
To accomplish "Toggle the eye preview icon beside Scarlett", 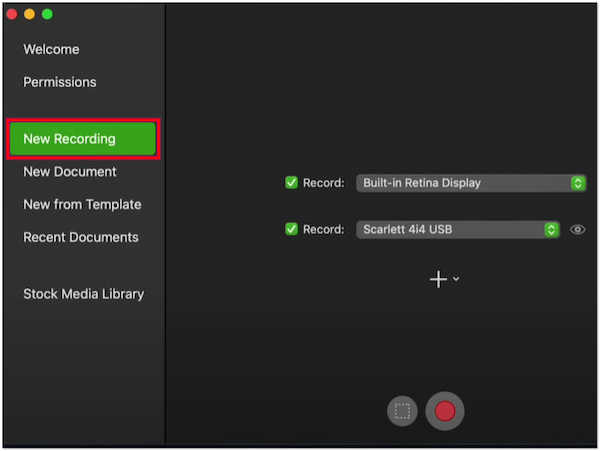I will point(577,230).
